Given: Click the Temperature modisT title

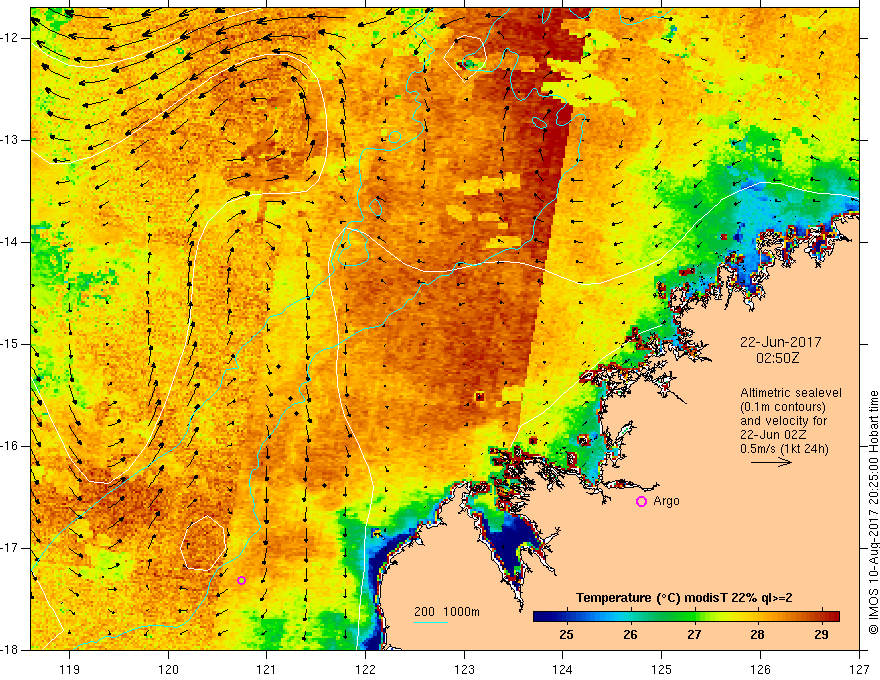Looking at the screenshot, I should (x=684, y=598).
